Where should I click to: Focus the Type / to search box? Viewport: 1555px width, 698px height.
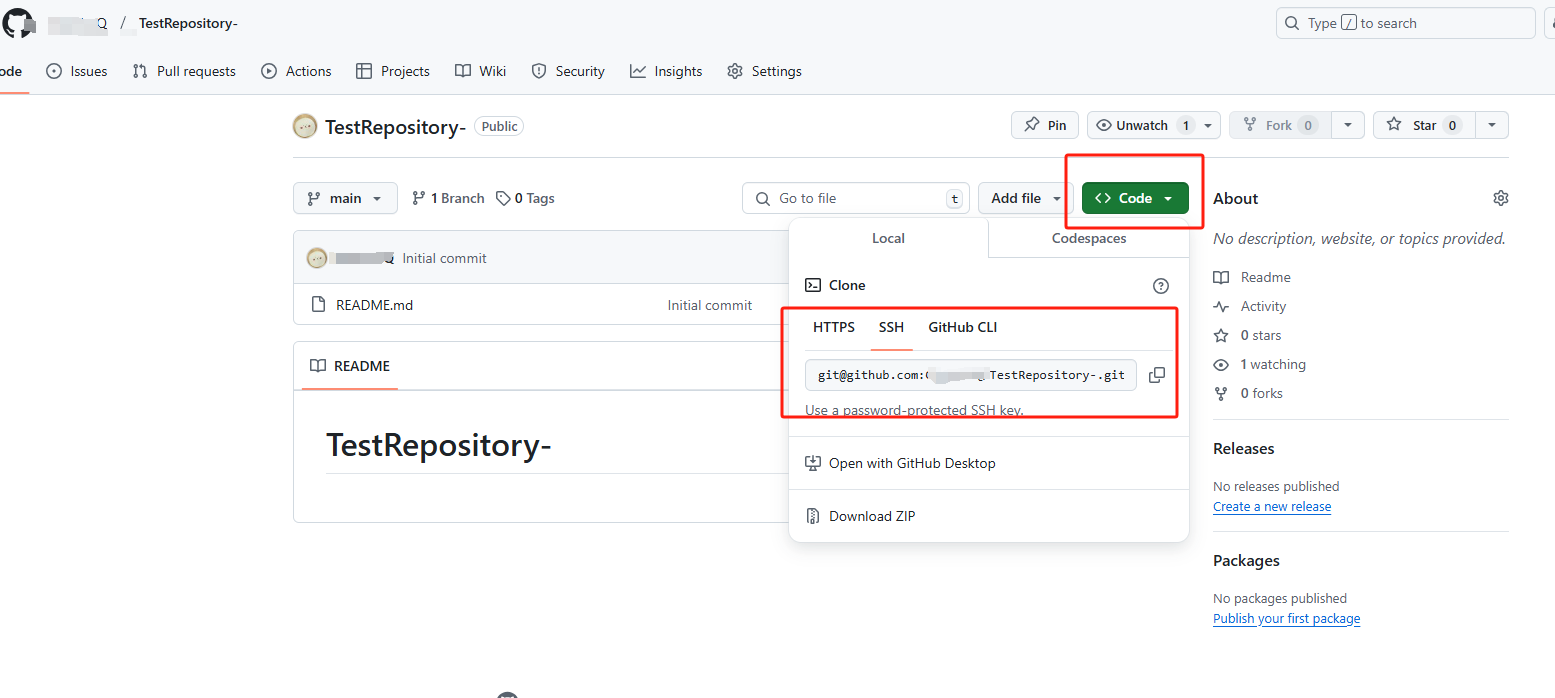click(x=1406, y=23)
